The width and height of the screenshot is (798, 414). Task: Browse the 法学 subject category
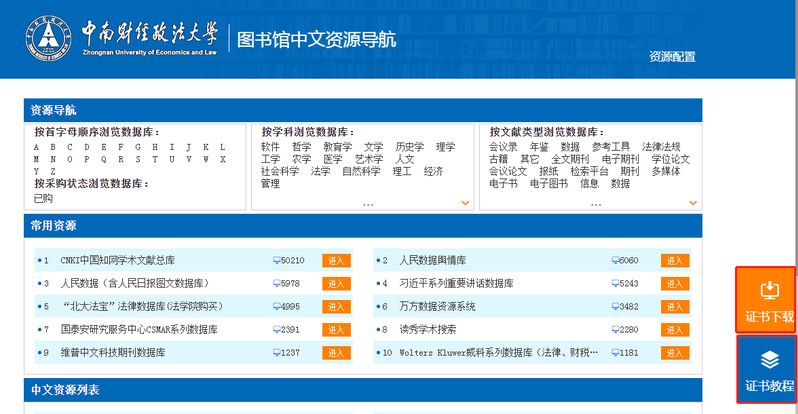(x=320, y=171)
